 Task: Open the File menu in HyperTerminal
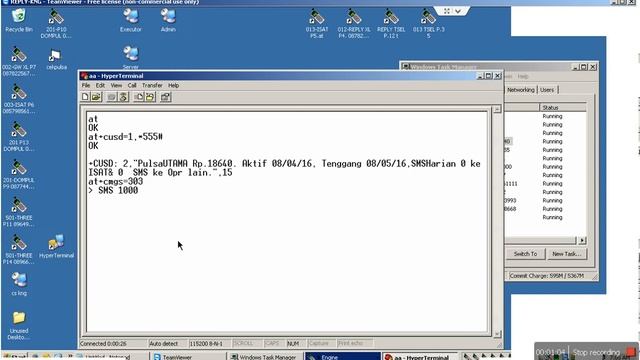86,85
